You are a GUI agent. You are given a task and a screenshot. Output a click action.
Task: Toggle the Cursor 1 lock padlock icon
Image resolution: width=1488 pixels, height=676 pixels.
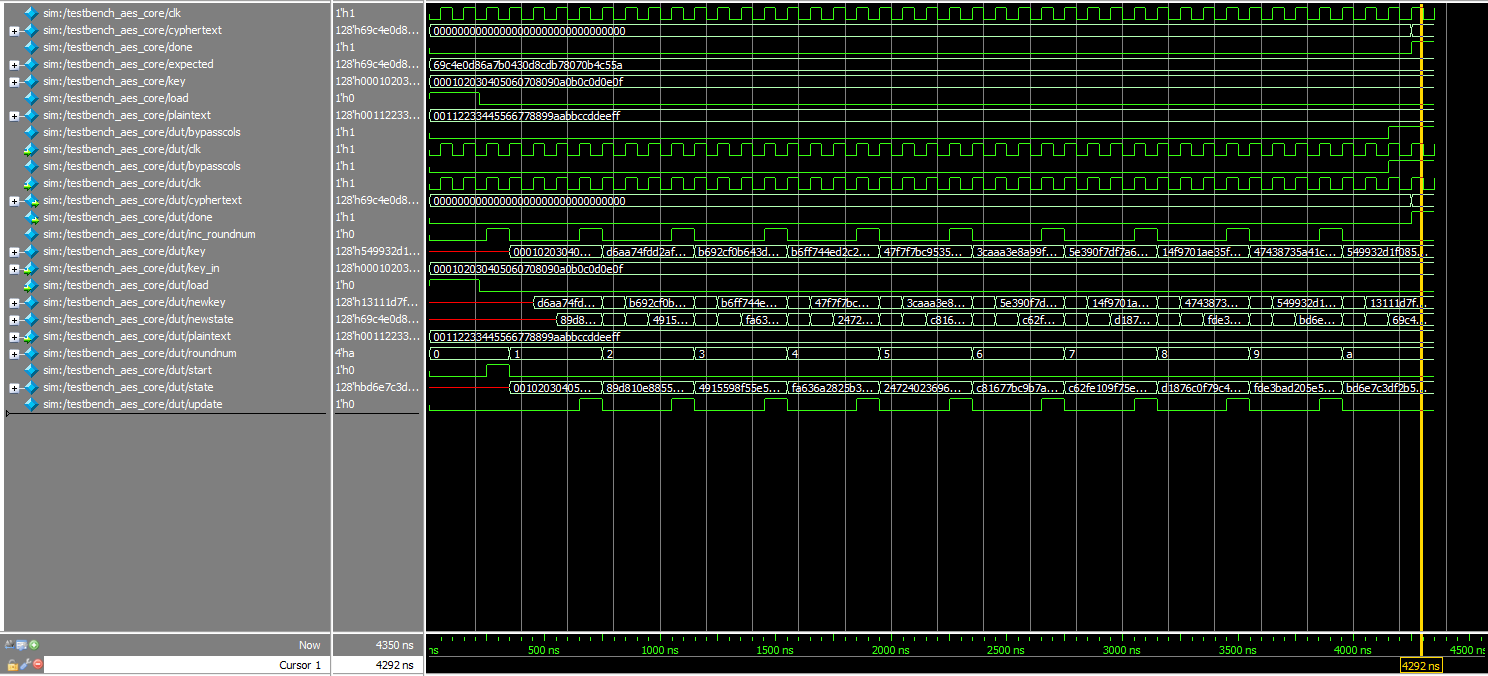(12, 664)
